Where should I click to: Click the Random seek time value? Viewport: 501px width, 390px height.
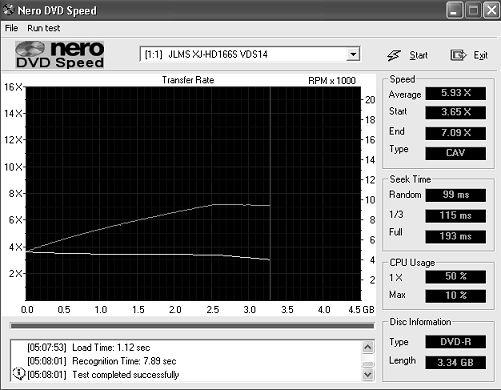coord(455,195)
